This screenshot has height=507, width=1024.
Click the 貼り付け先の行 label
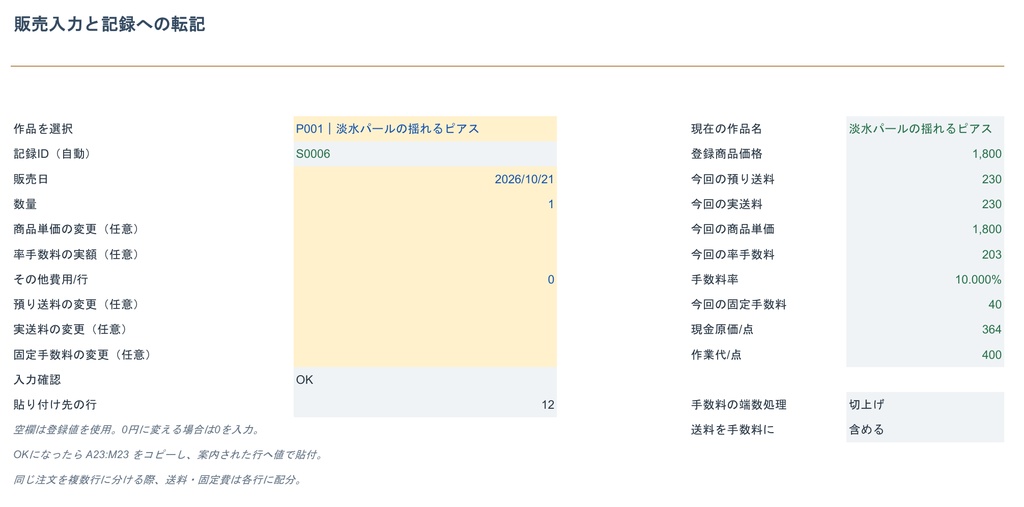coord(55,405)
